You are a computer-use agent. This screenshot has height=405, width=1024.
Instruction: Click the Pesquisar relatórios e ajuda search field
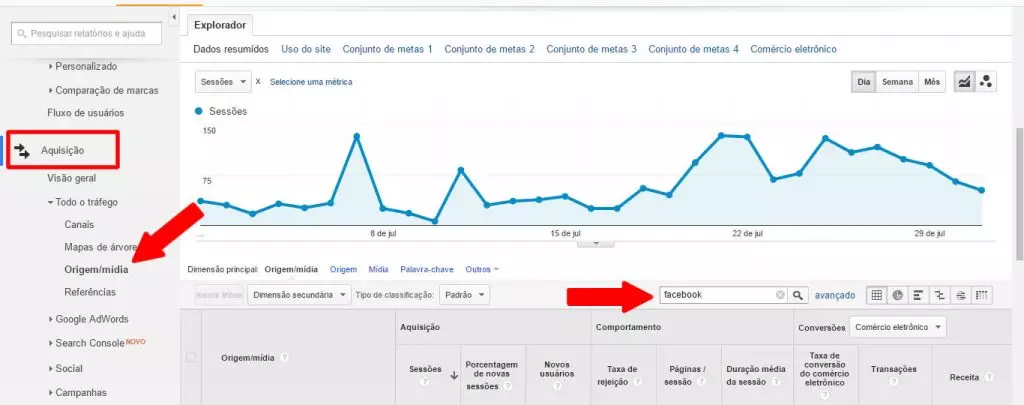[86, 34]
